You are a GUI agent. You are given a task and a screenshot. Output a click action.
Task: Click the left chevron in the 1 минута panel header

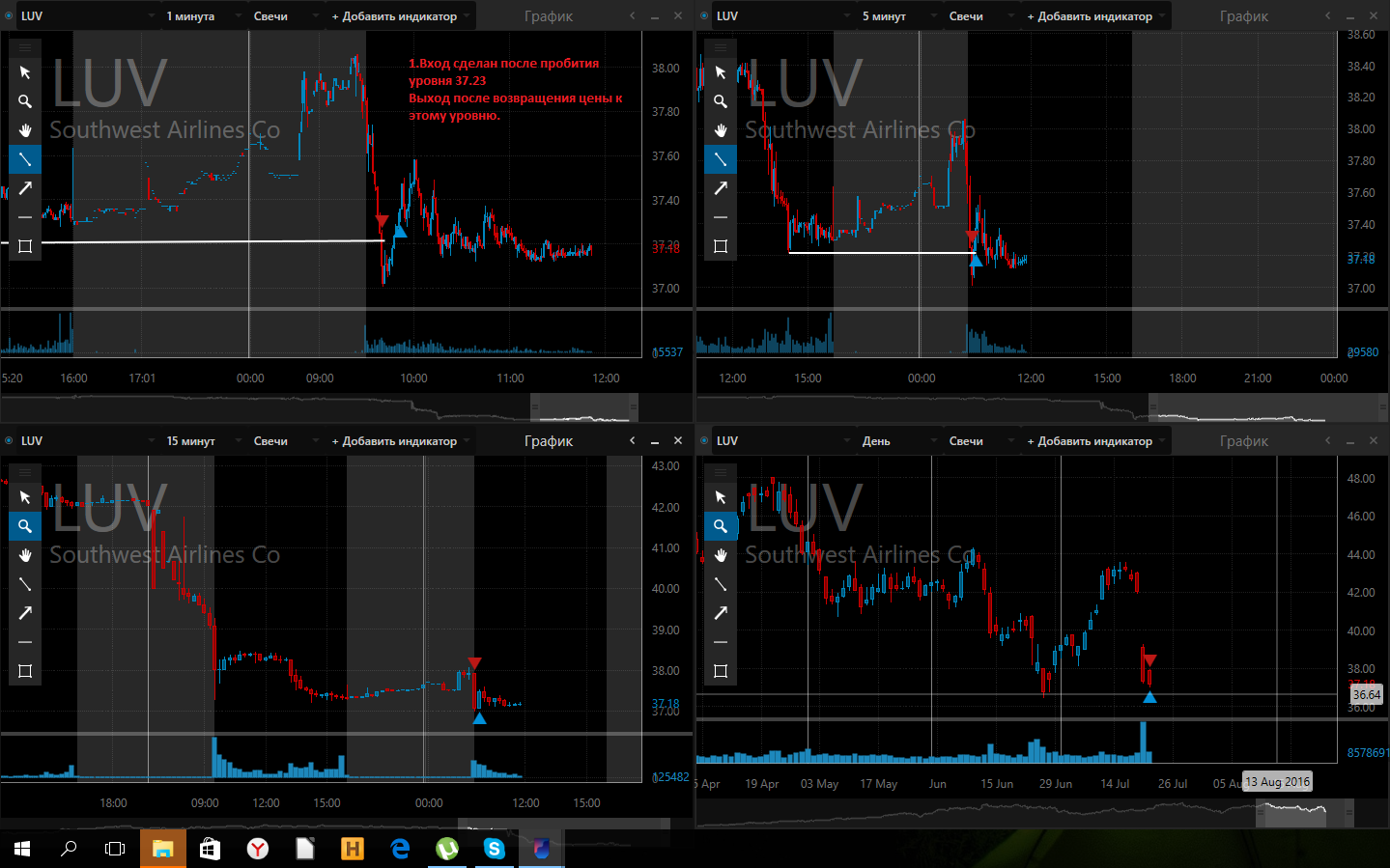click(633, 15)
